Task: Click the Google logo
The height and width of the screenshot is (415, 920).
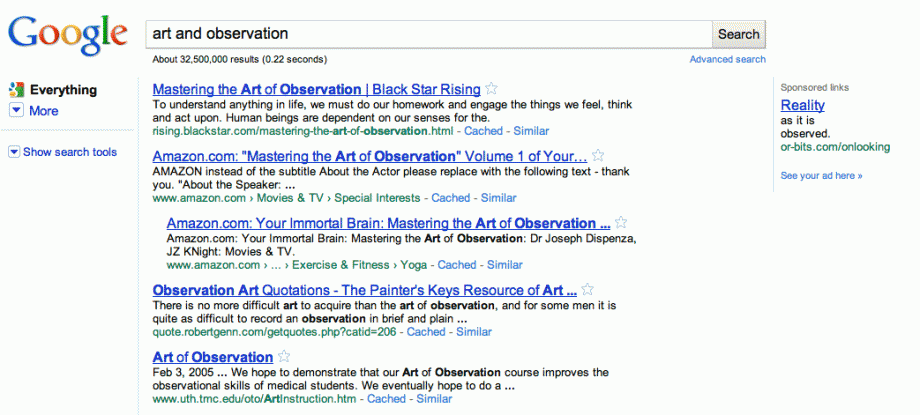Action: pyautogui.click(x=67, y=36)
